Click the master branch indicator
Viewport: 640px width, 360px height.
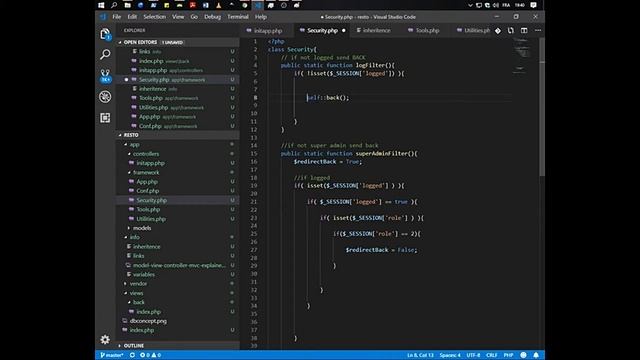[112, 355]
